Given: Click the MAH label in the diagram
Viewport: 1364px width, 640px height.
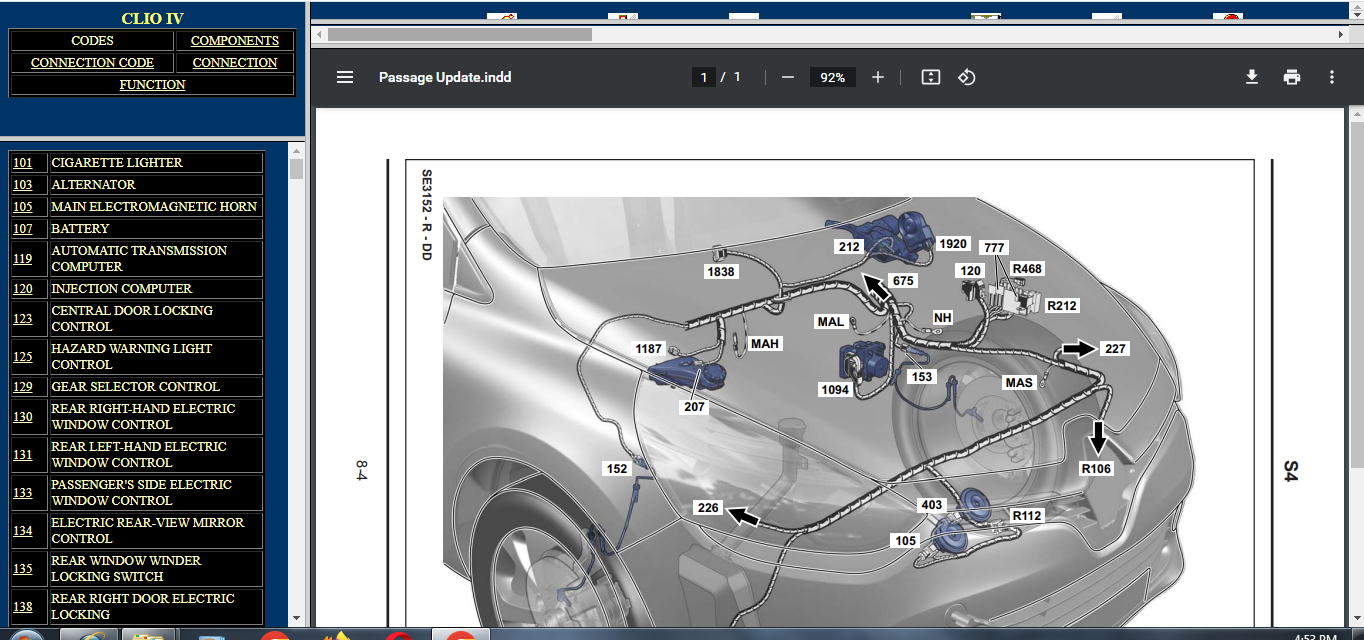Looking at the screenshot, I should point(765,344).
